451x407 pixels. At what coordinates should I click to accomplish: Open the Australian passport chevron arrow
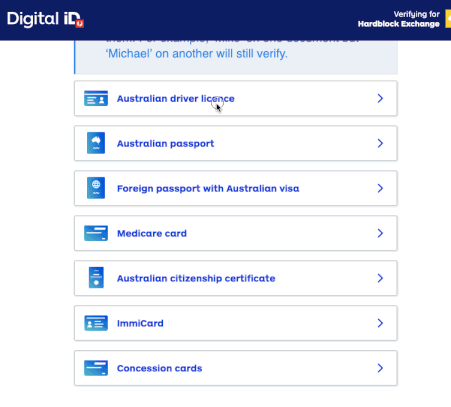[x=380, y=143]
